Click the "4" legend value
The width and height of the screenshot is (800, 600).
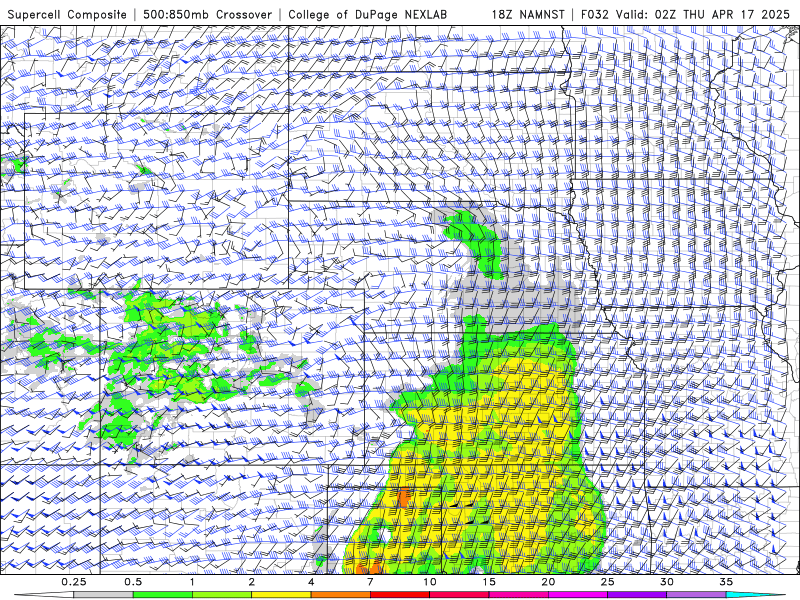pos(311,582)
